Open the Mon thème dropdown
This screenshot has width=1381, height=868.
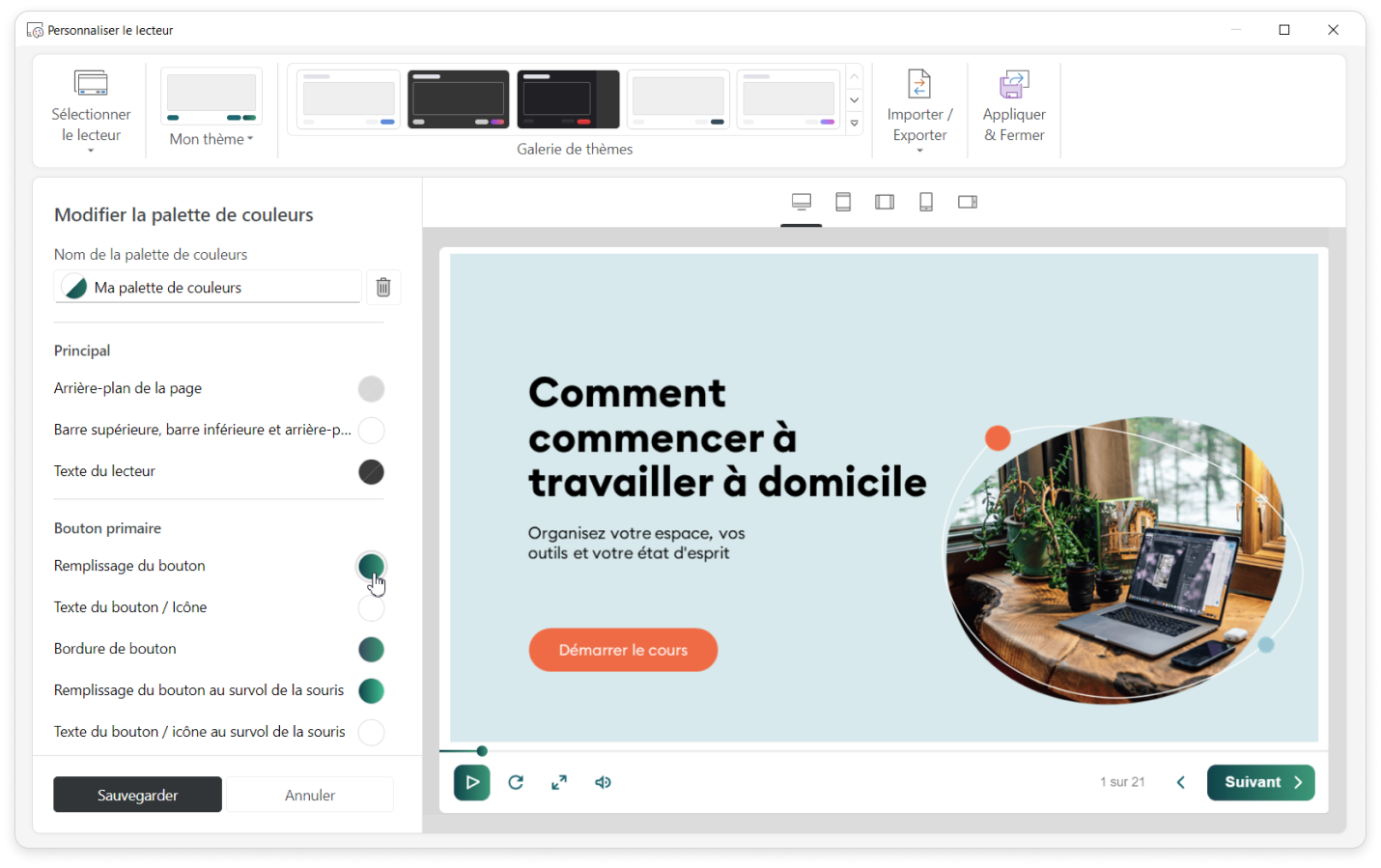point(211,139)
